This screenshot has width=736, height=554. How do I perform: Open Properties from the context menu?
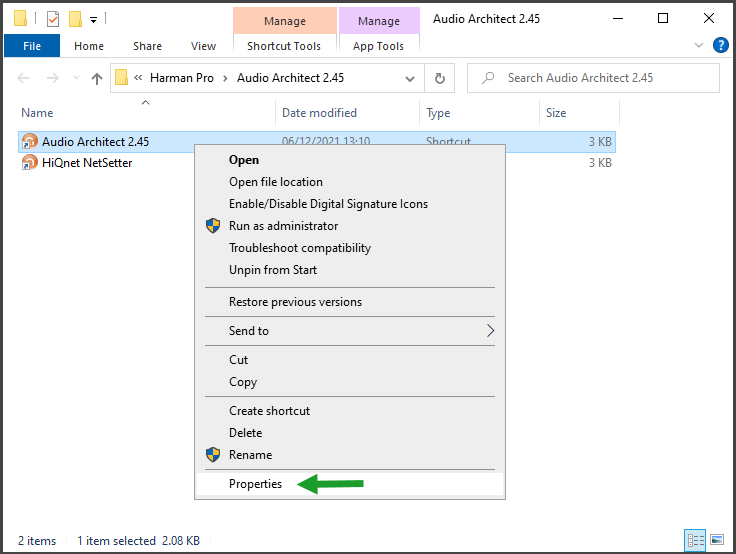(350, 484)
